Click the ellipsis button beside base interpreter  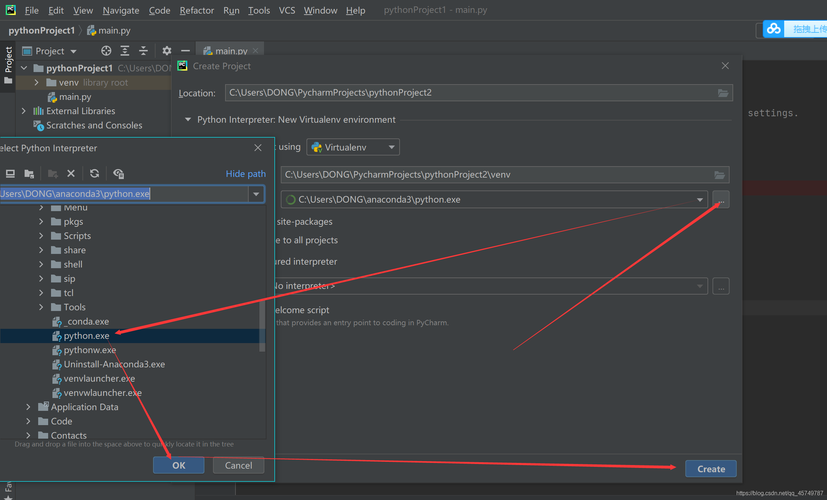(x=721, y=199)
